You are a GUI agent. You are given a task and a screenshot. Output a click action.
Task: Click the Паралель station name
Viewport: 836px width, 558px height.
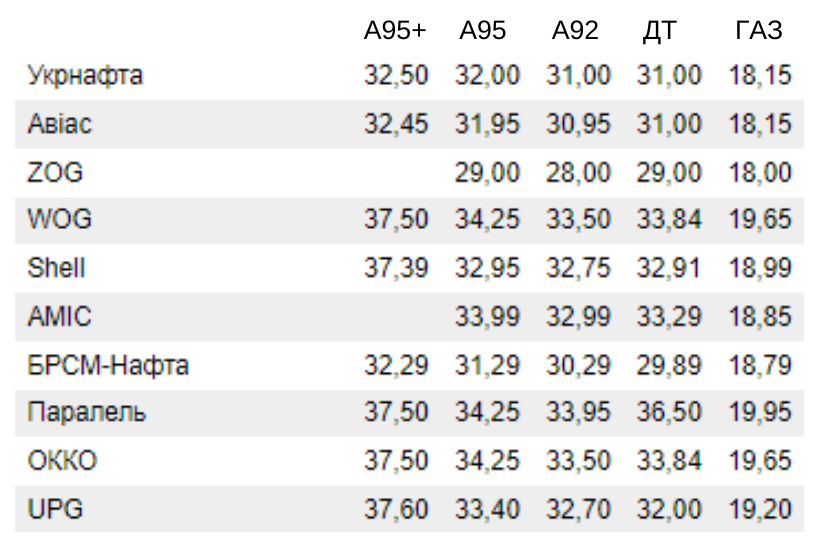[x=86, y=413]
